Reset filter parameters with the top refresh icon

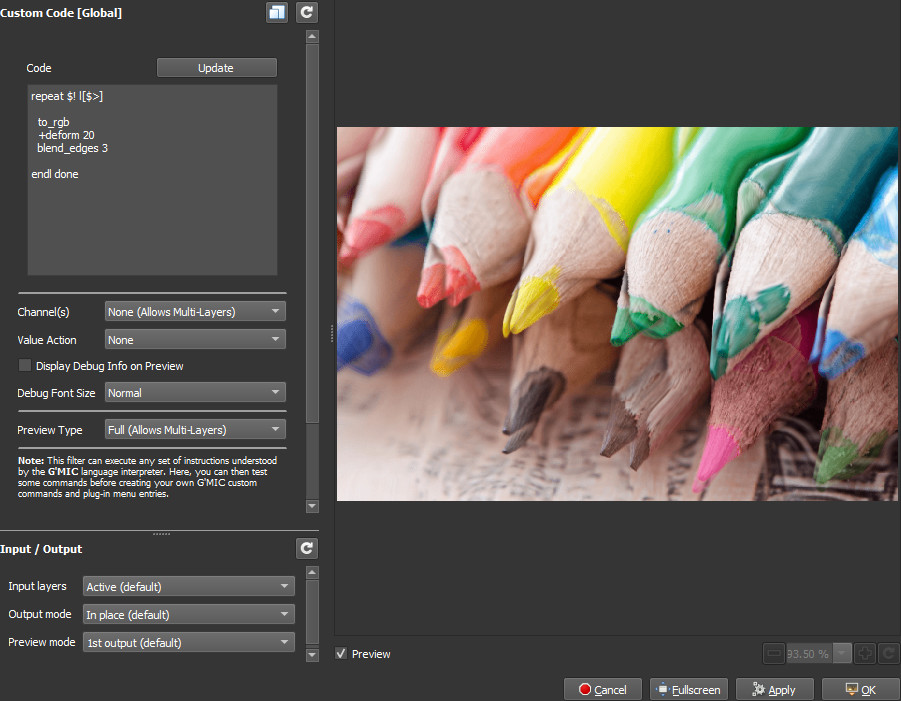tap(307, 13)
